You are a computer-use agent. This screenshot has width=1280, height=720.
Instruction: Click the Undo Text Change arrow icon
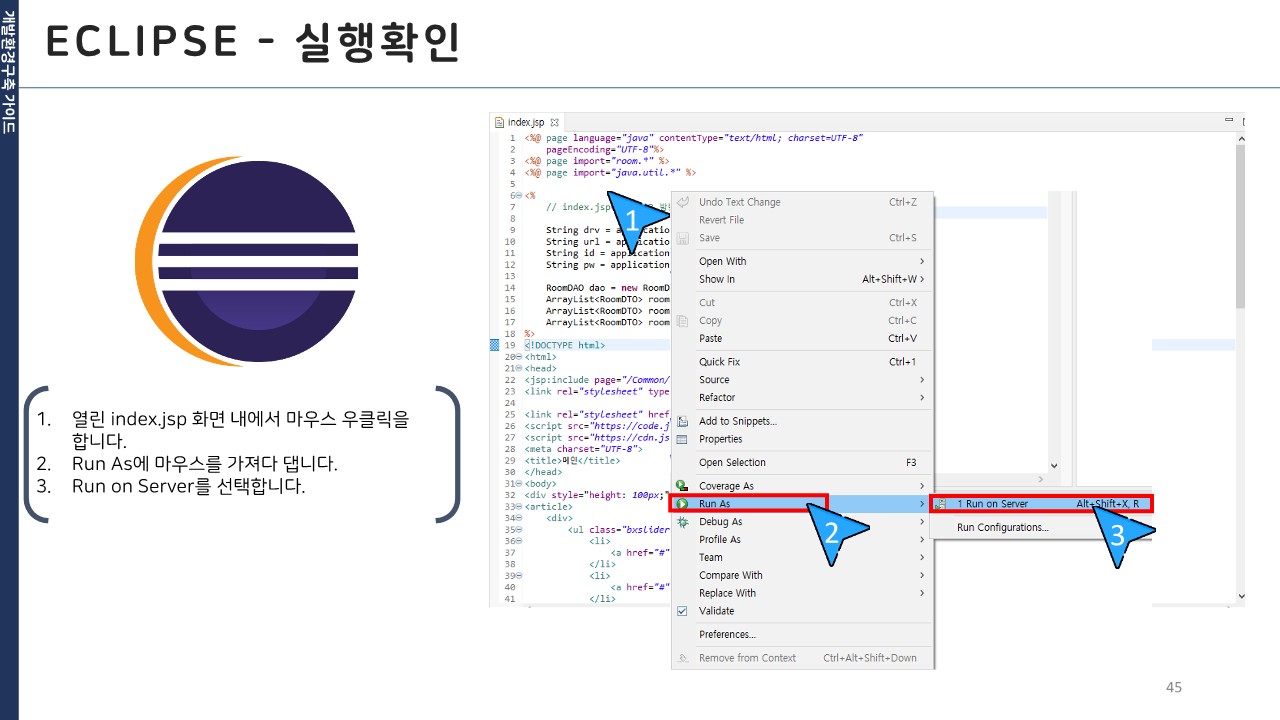tap(683, 202)
